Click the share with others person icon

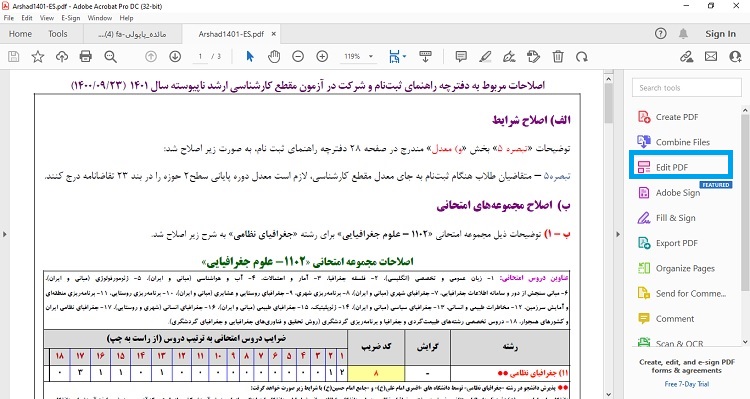735,56
